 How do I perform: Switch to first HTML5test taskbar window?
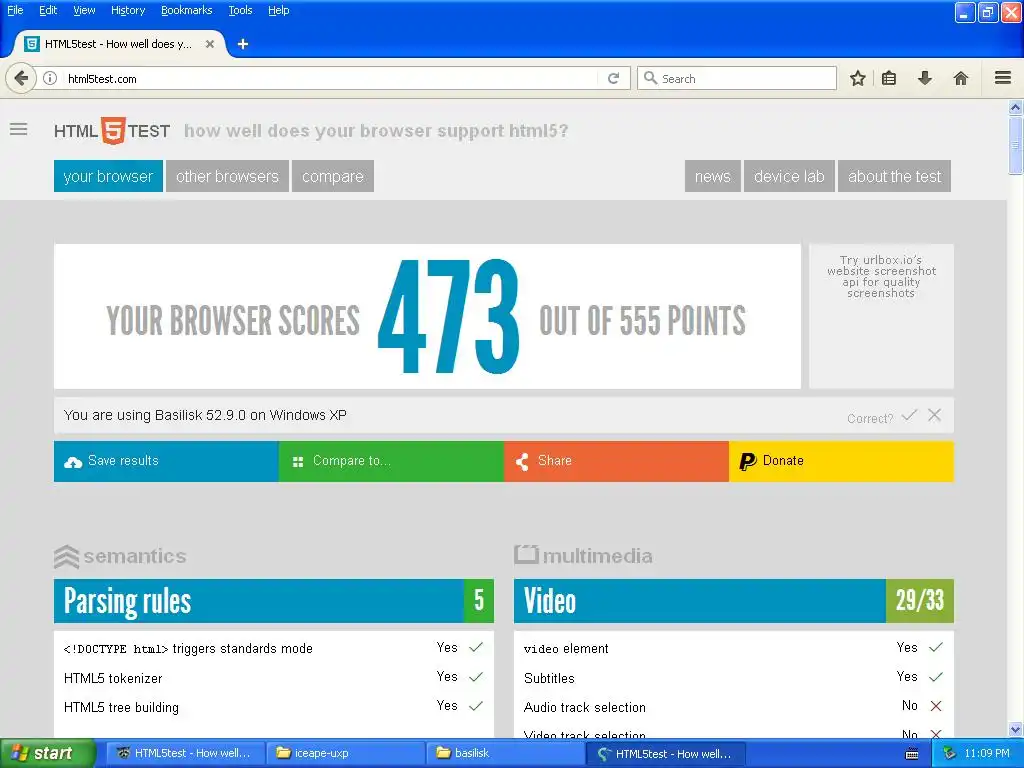185,754
